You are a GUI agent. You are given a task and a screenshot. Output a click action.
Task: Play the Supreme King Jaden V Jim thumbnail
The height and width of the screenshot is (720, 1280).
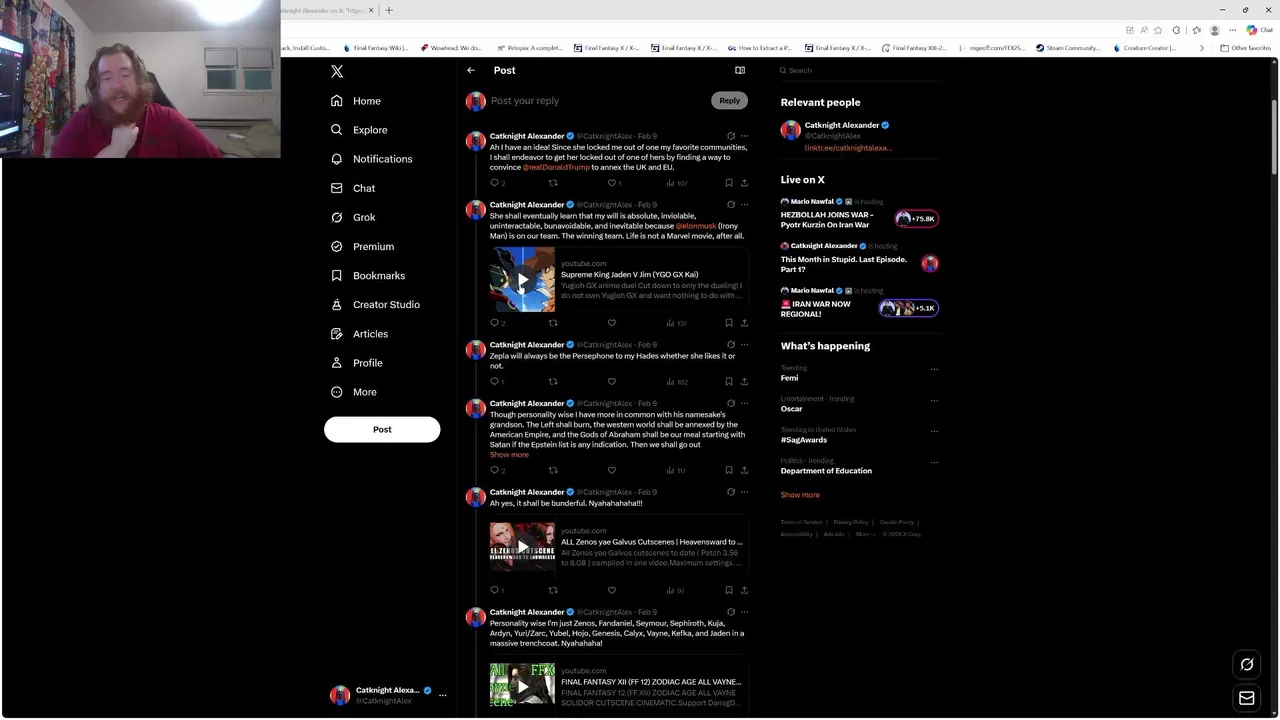tap(522, 280)
